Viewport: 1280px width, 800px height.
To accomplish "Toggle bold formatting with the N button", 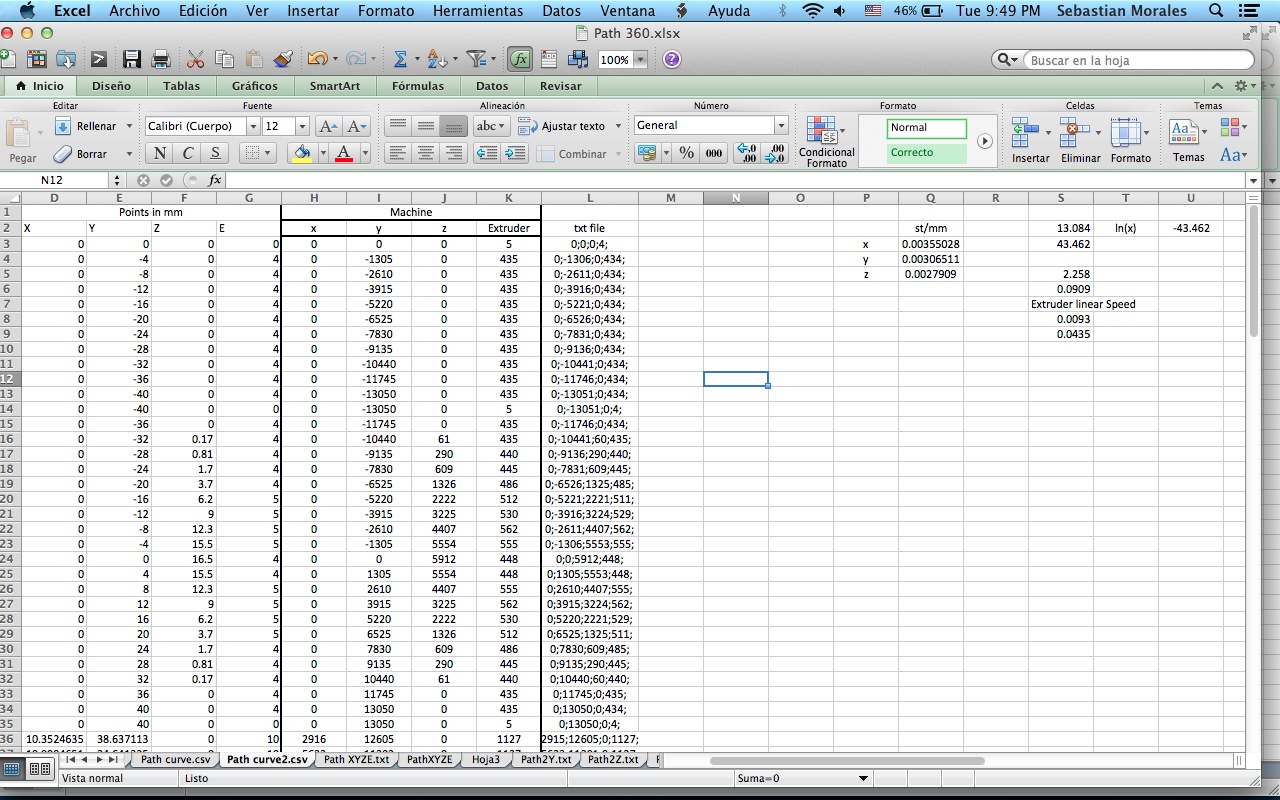I will 160,152.
